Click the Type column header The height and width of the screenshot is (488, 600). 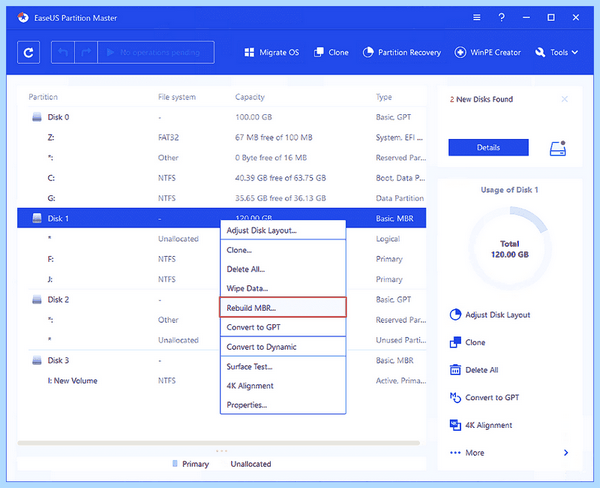click(x=384, y=97)
